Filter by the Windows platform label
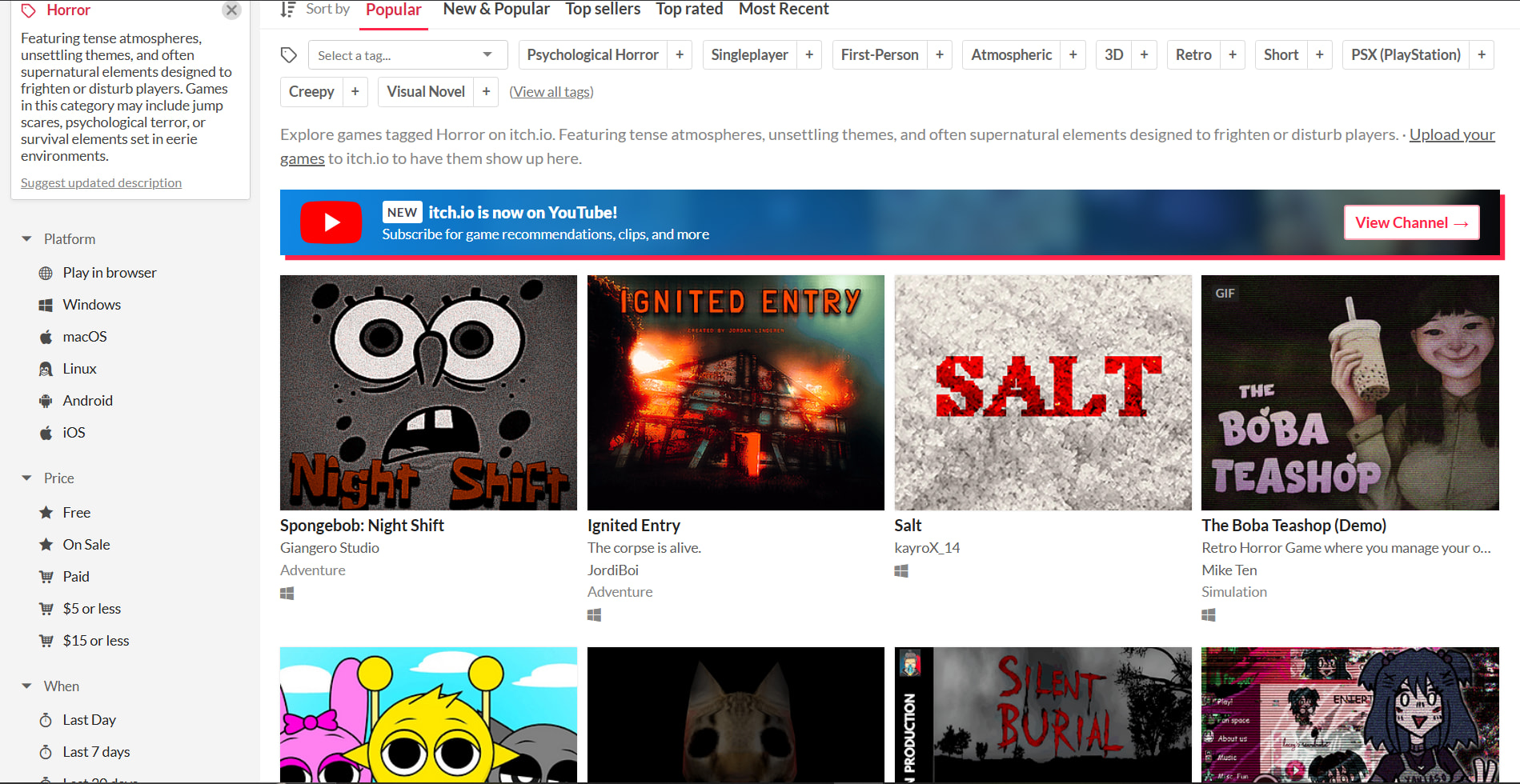 point(92,305)
